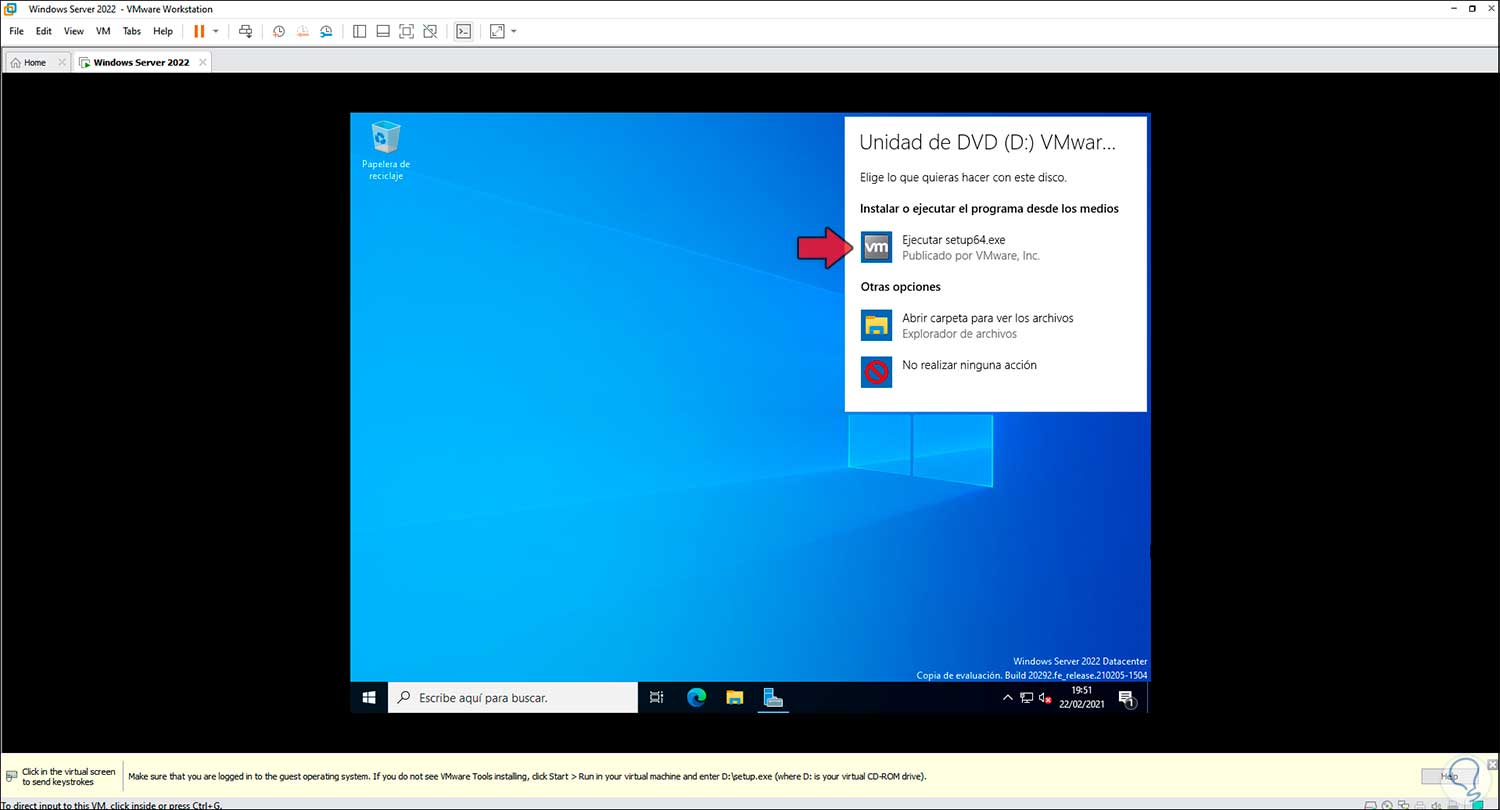Open the Help menu in the menu bar
1500x810 pixels.
163,31
